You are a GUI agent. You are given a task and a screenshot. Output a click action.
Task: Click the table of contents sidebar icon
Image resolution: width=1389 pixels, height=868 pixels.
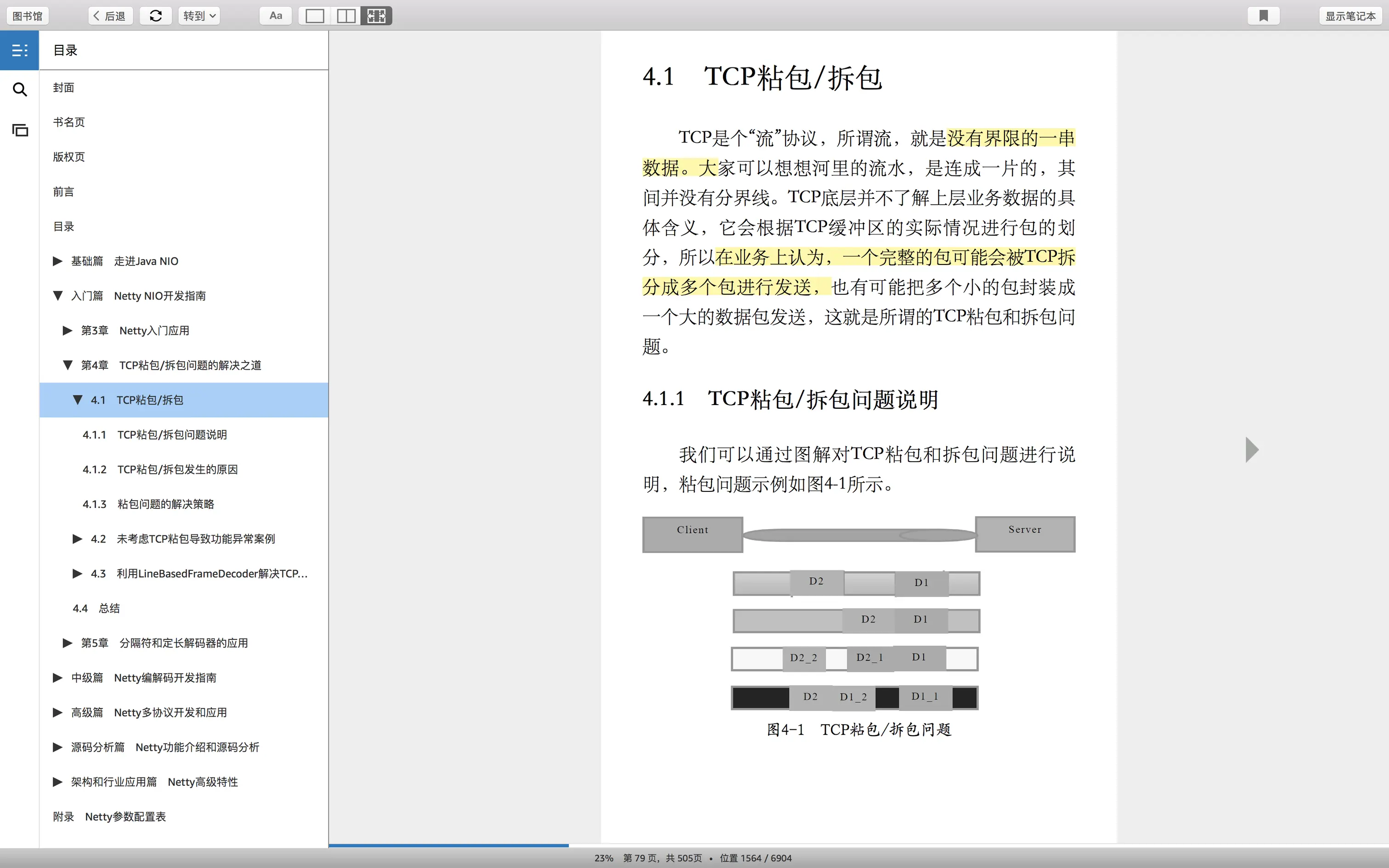(19, 51)
